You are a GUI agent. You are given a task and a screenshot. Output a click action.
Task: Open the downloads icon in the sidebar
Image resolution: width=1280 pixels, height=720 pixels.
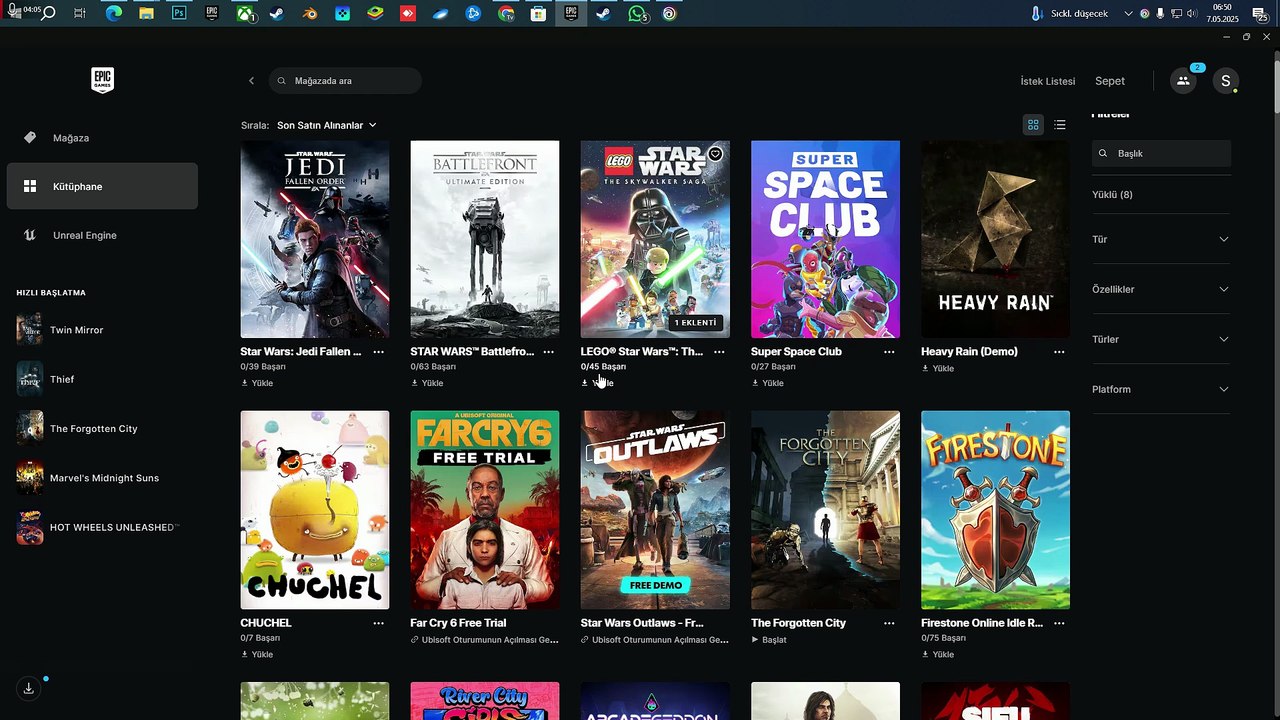(29, 688)
